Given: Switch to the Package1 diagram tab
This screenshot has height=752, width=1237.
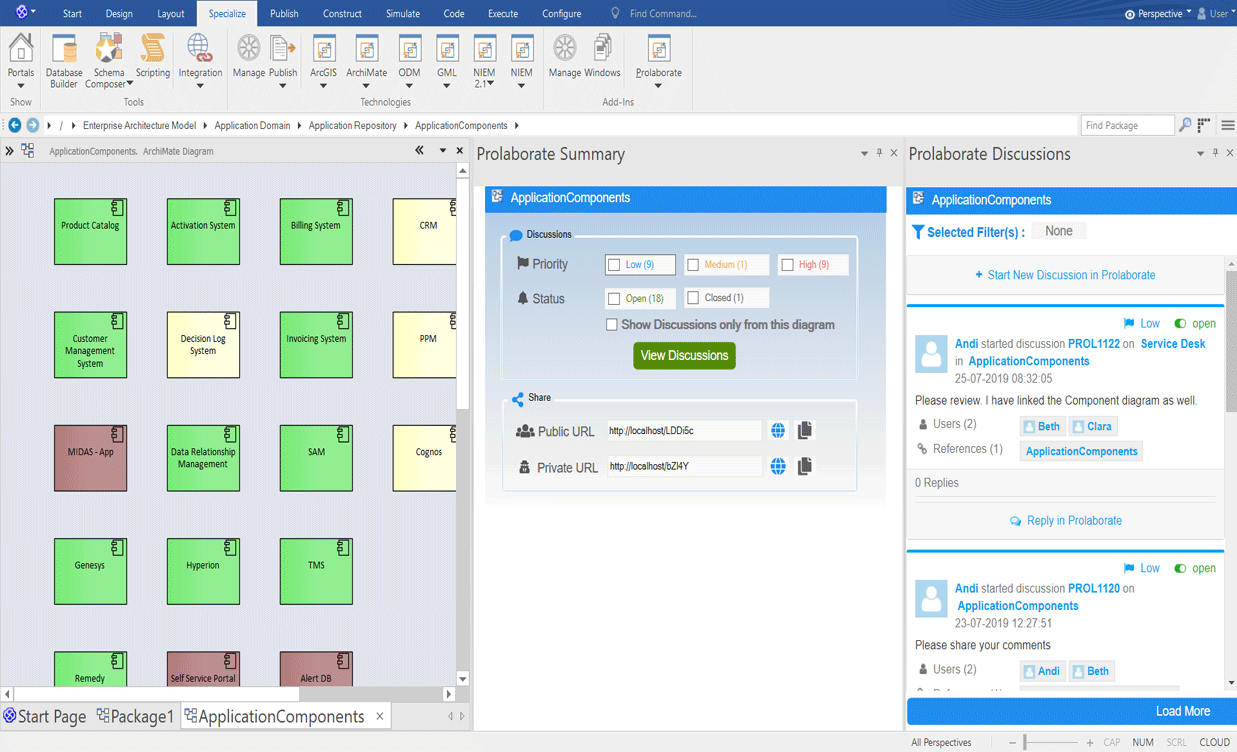Looking at the screenshot, I should tap(136, 716).
